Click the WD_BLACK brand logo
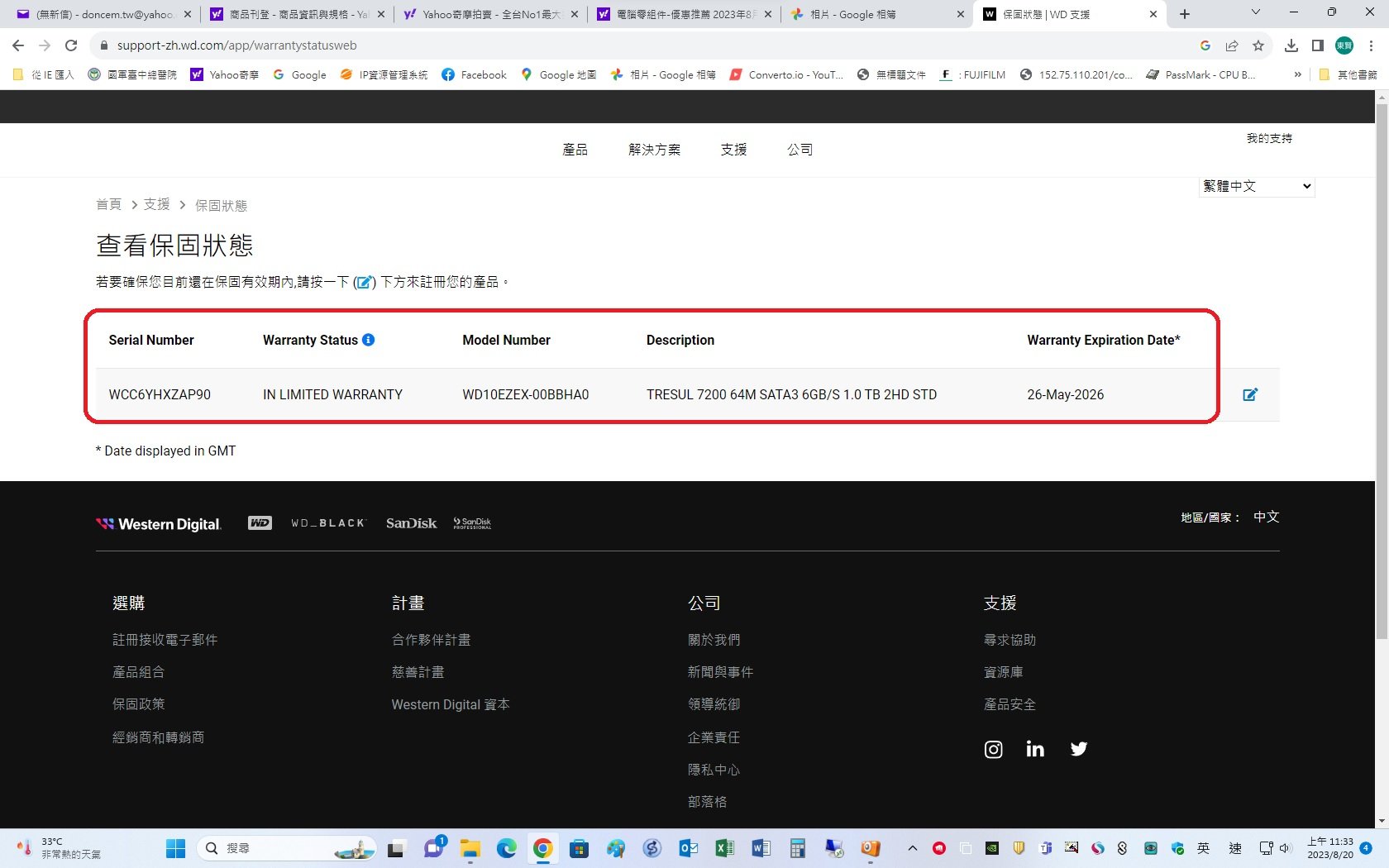Screen dimensions: 1389x868 [328, 523]
